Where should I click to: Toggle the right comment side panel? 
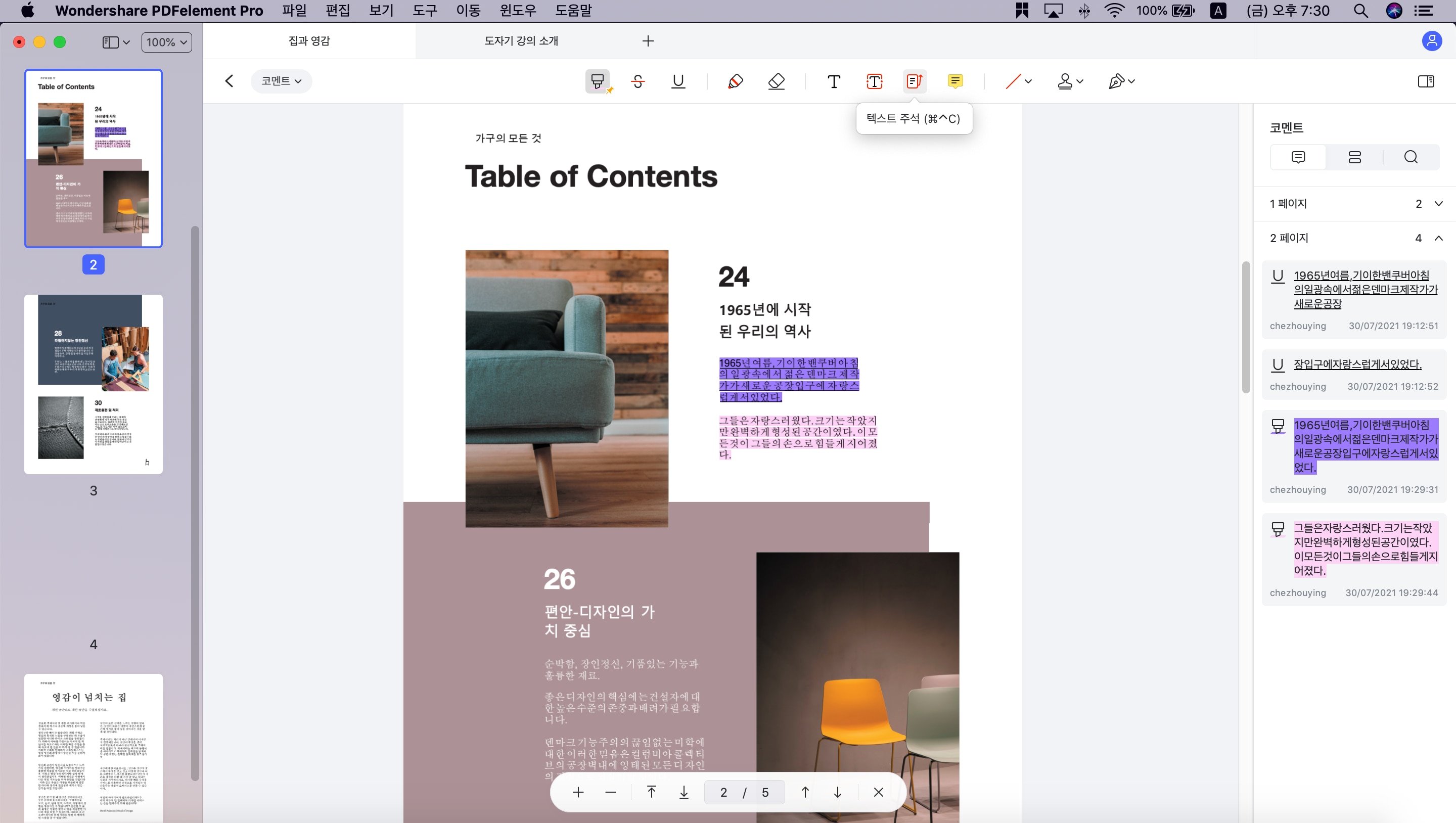[x=1426, y=81]
